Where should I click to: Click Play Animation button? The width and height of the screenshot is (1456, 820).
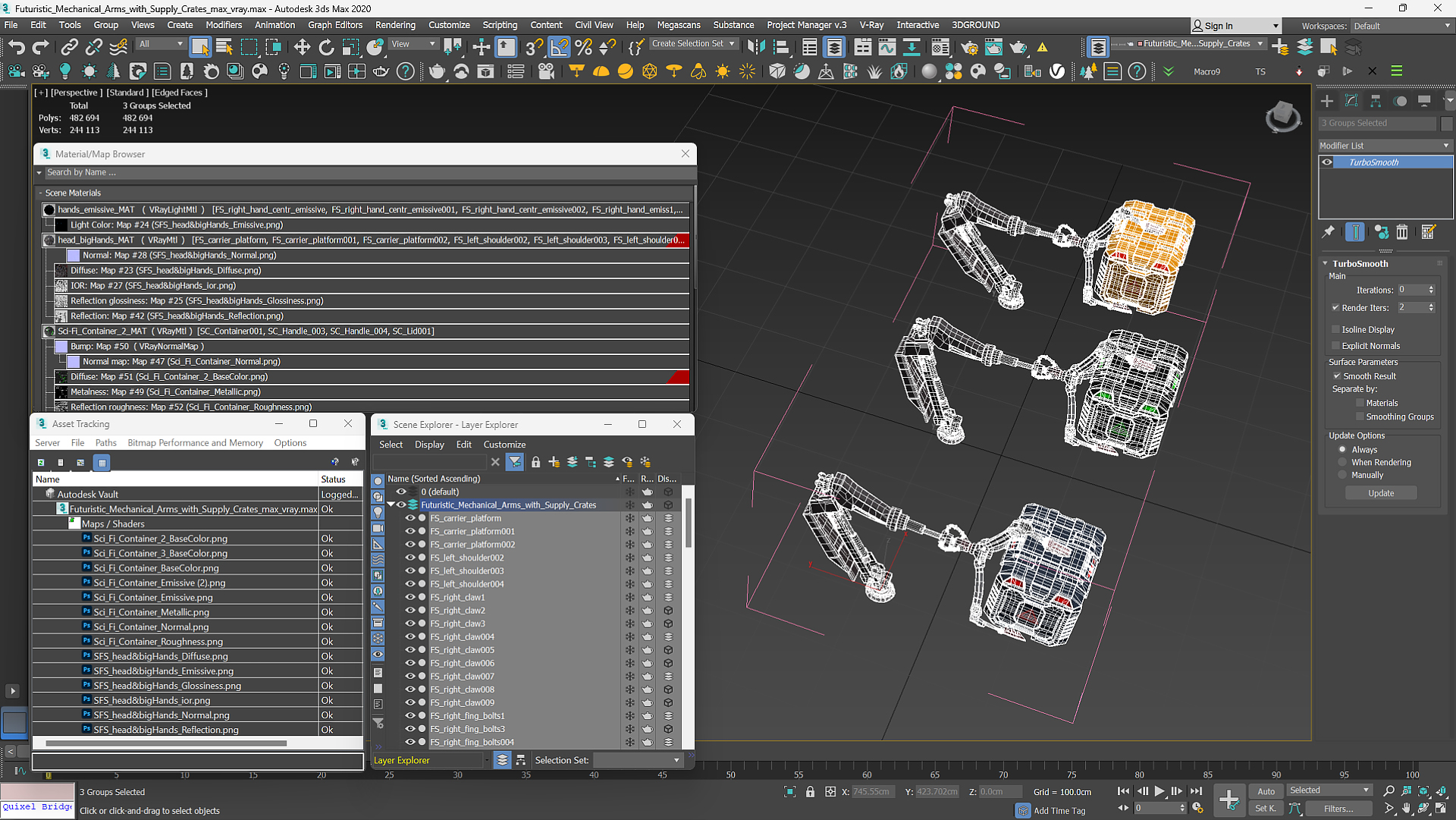[1159, 791]
